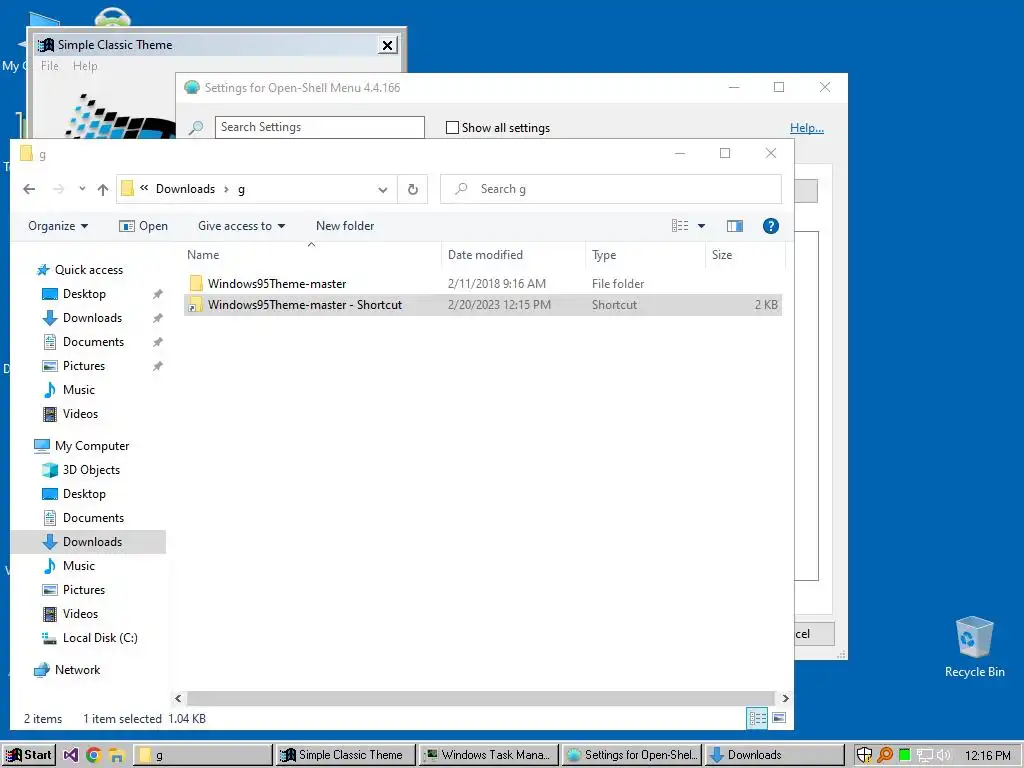Open recent locations dropdown arrow

point(82,189)
